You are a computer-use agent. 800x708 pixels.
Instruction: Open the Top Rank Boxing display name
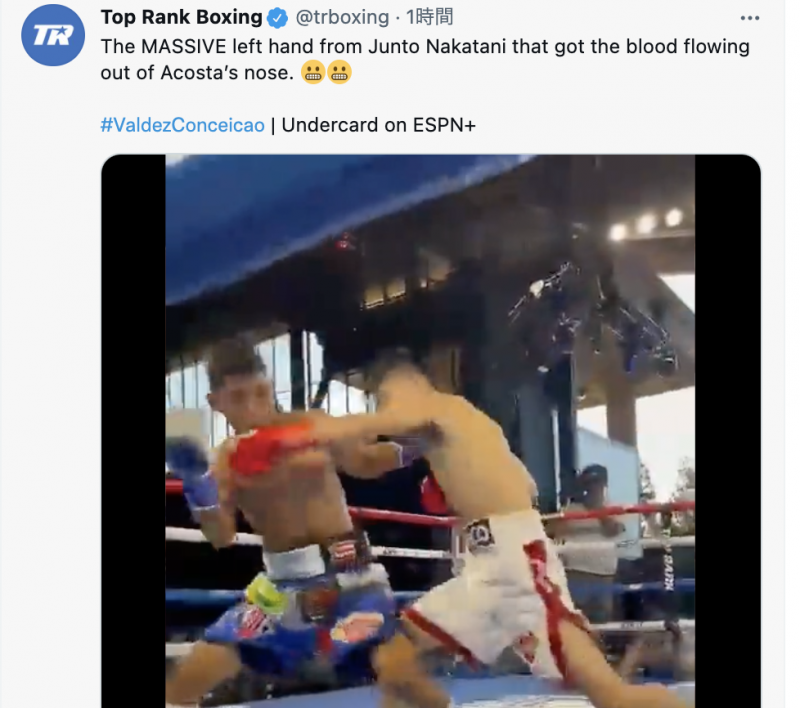pos(181,17)
